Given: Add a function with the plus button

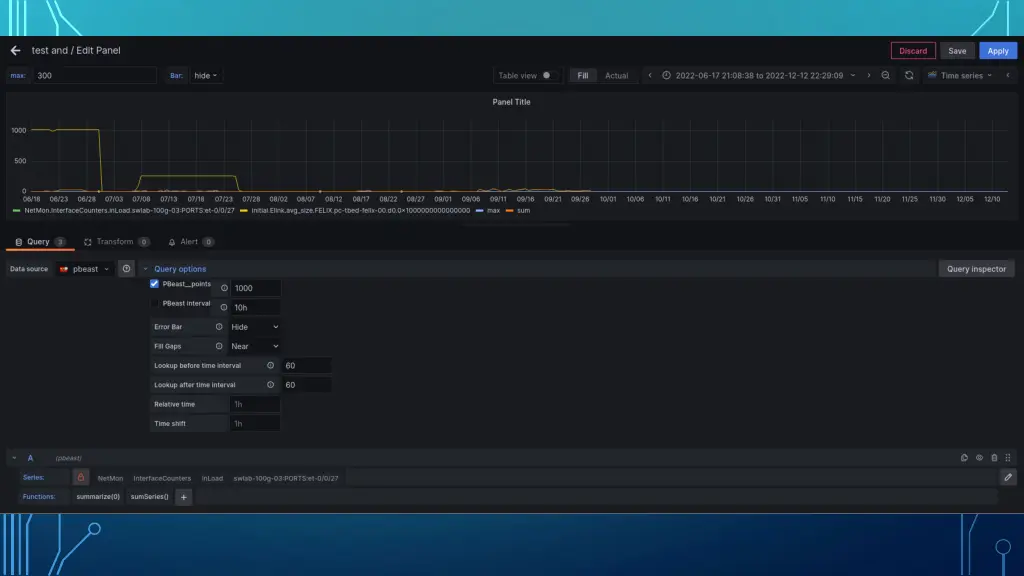Looking at the screenshot, I should [x=184, y=497].
